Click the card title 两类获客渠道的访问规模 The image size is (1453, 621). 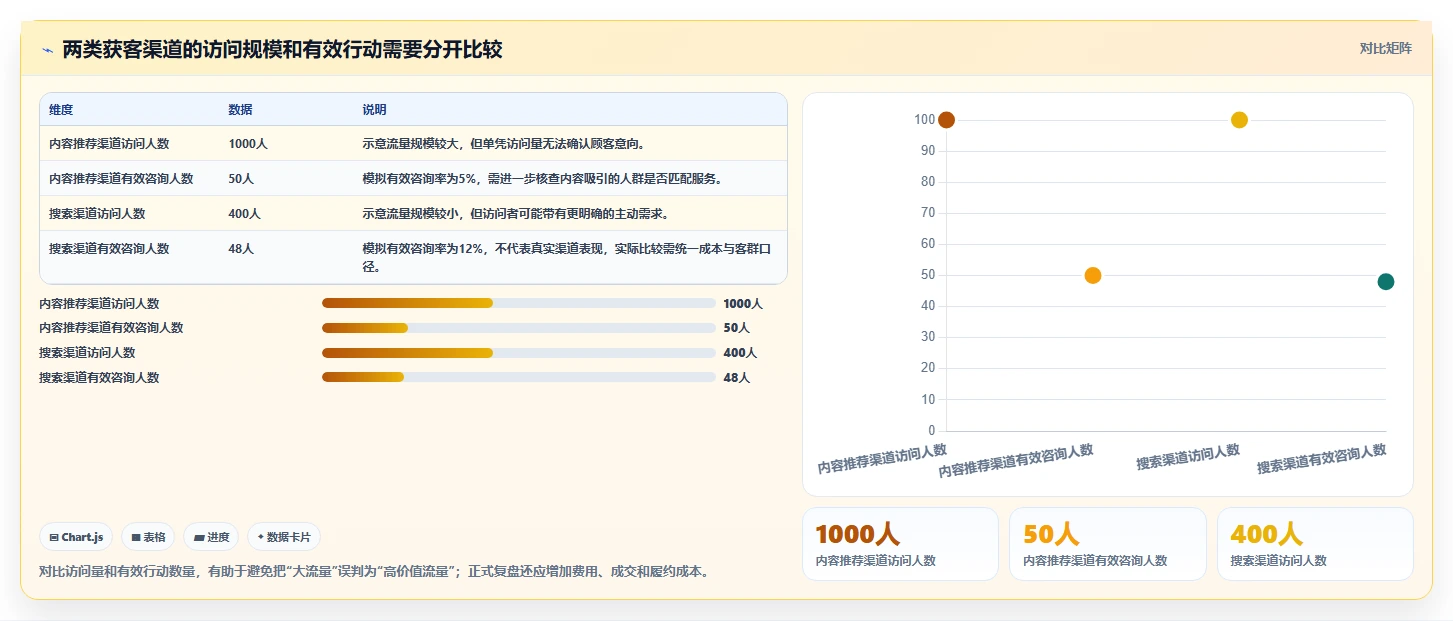click(282, 50)
